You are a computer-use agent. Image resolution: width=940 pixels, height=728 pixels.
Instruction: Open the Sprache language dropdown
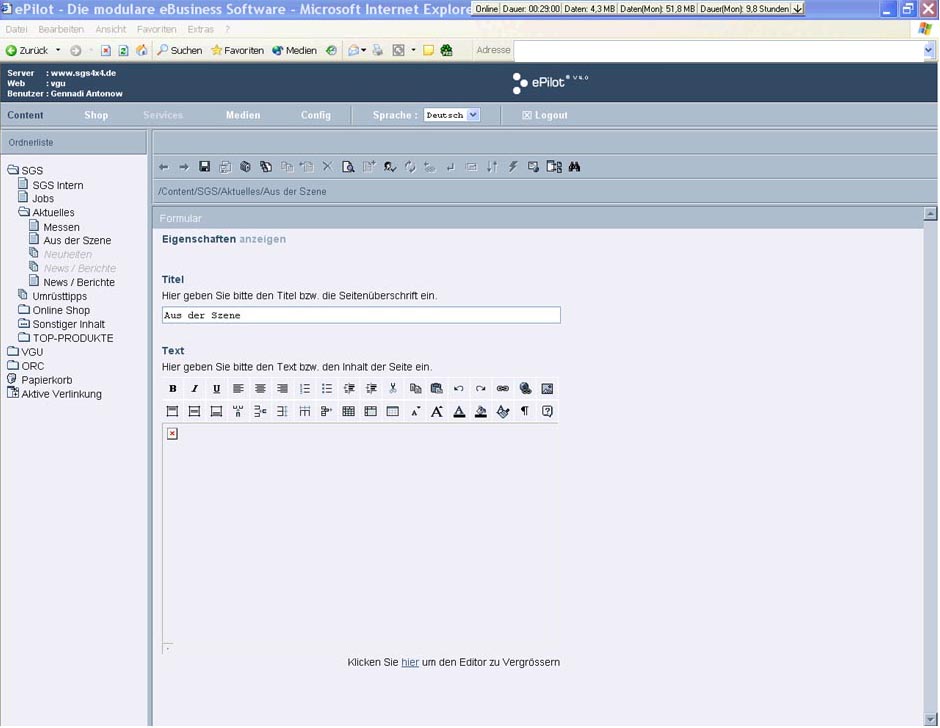click(x=452, y=115)
